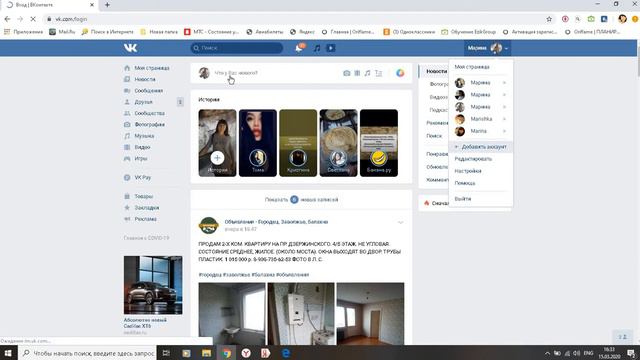Viewport: 640px width, 360px height.
Task: Attach a video in the post composer
Action: click(x=357, y=73)
